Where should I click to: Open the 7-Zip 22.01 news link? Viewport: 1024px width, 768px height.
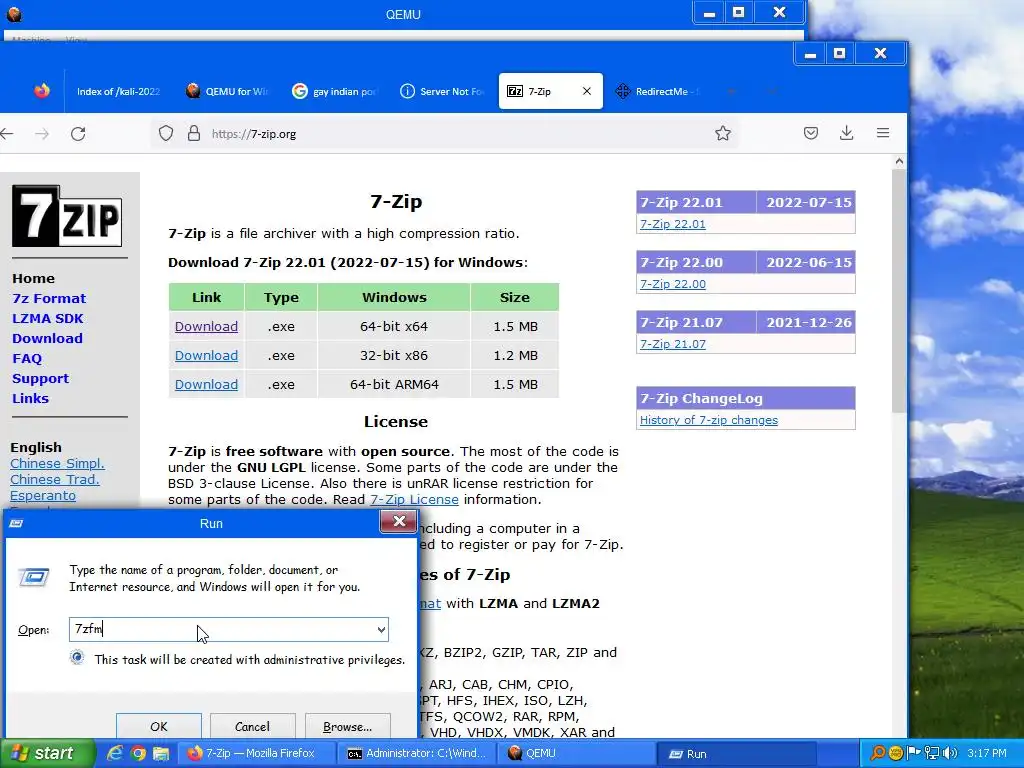click(673, 224)
